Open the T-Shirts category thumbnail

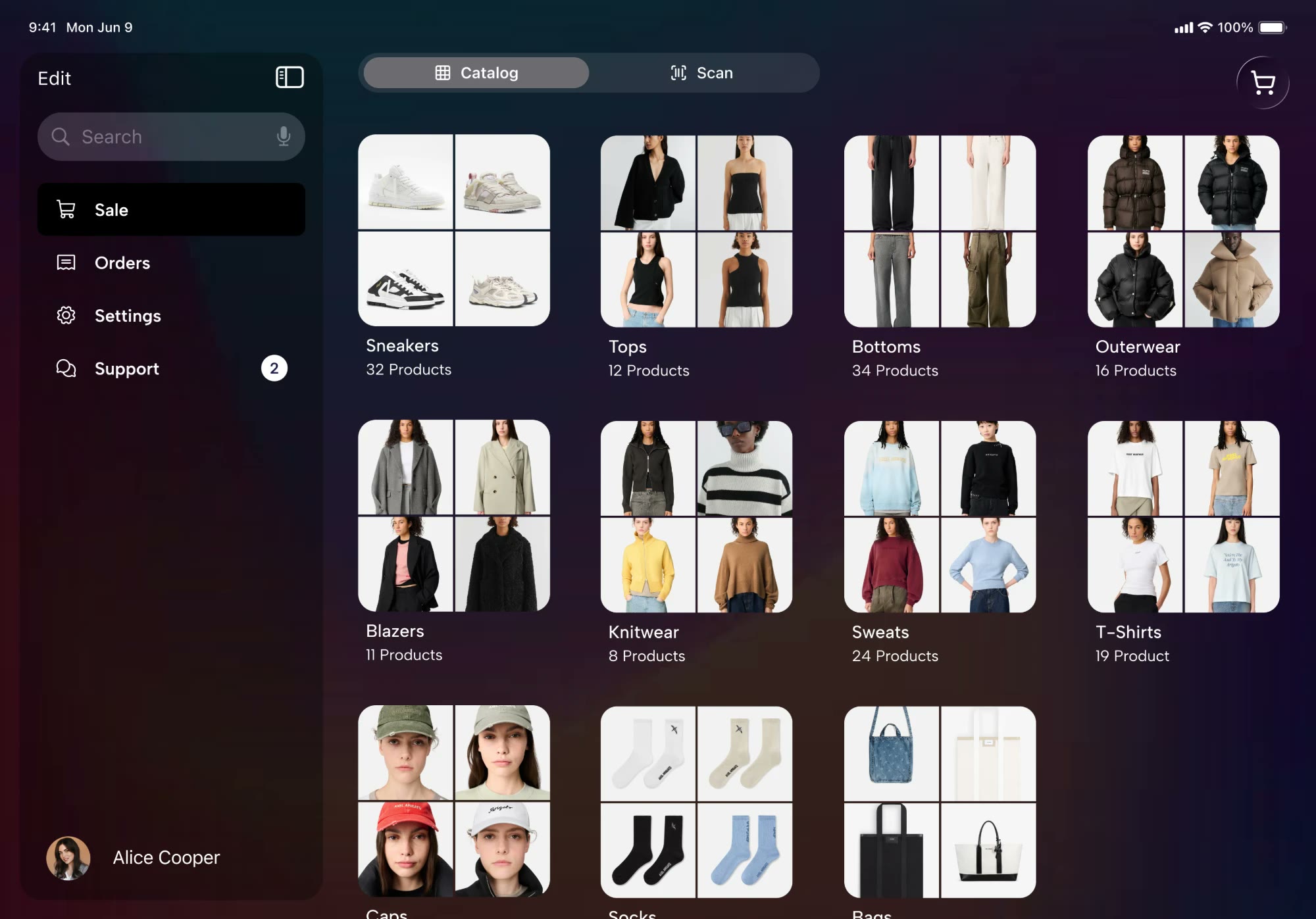[x=1183, y=517]
